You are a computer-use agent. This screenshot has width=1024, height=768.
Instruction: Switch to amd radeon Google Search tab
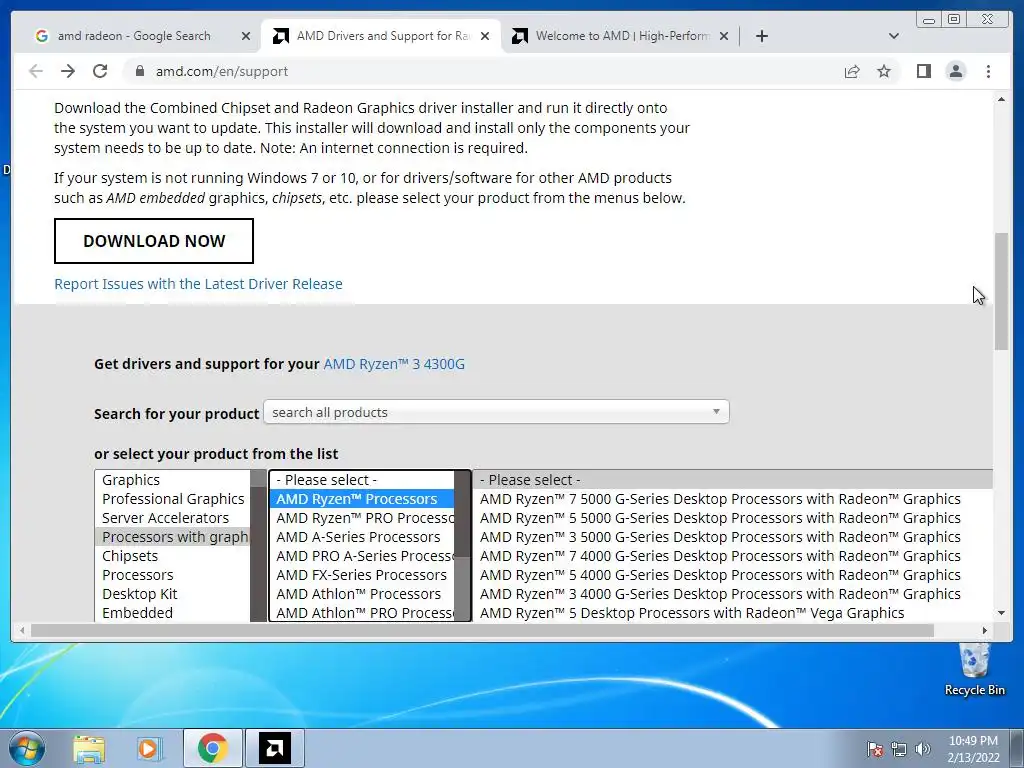point(134,36)
